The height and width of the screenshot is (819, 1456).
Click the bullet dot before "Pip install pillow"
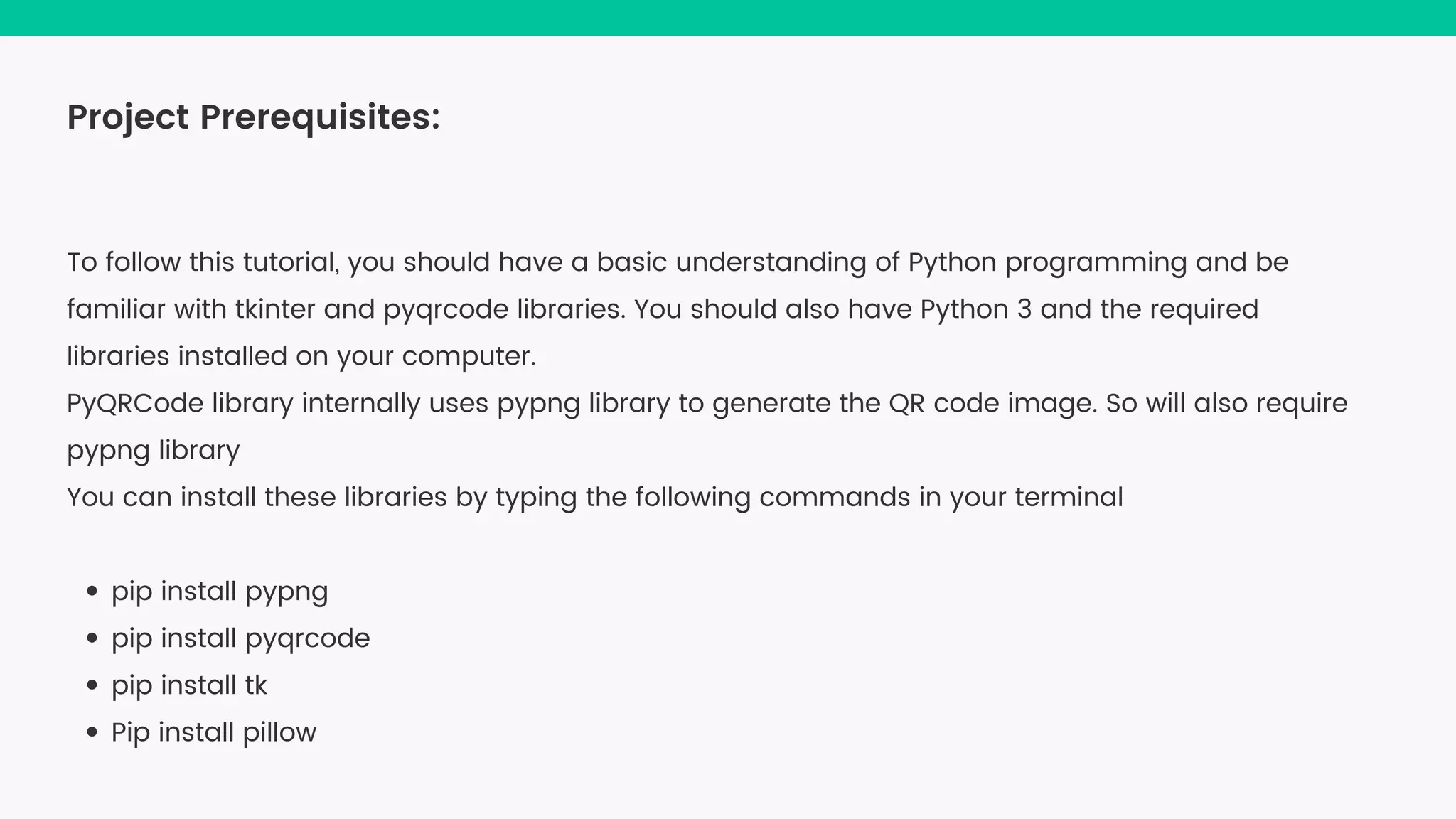coord(91,732)
